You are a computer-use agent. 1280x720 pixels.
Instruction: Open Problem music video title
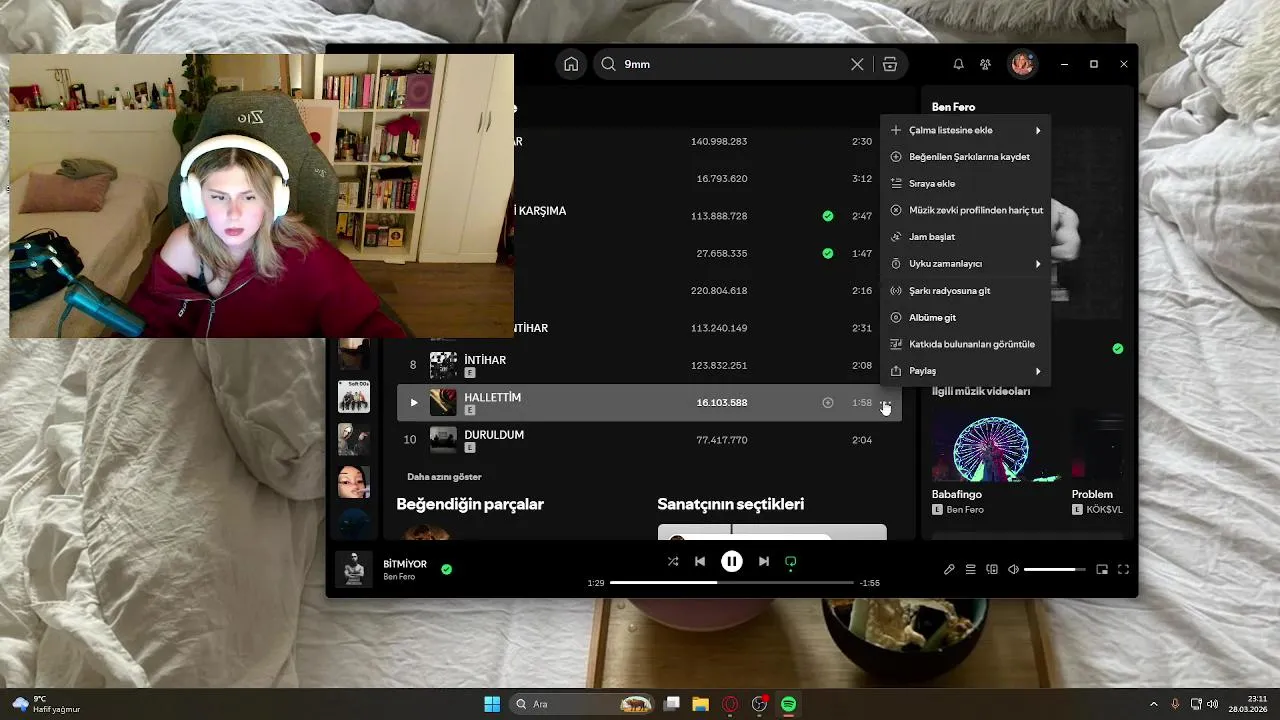[x=1092, y=494]
